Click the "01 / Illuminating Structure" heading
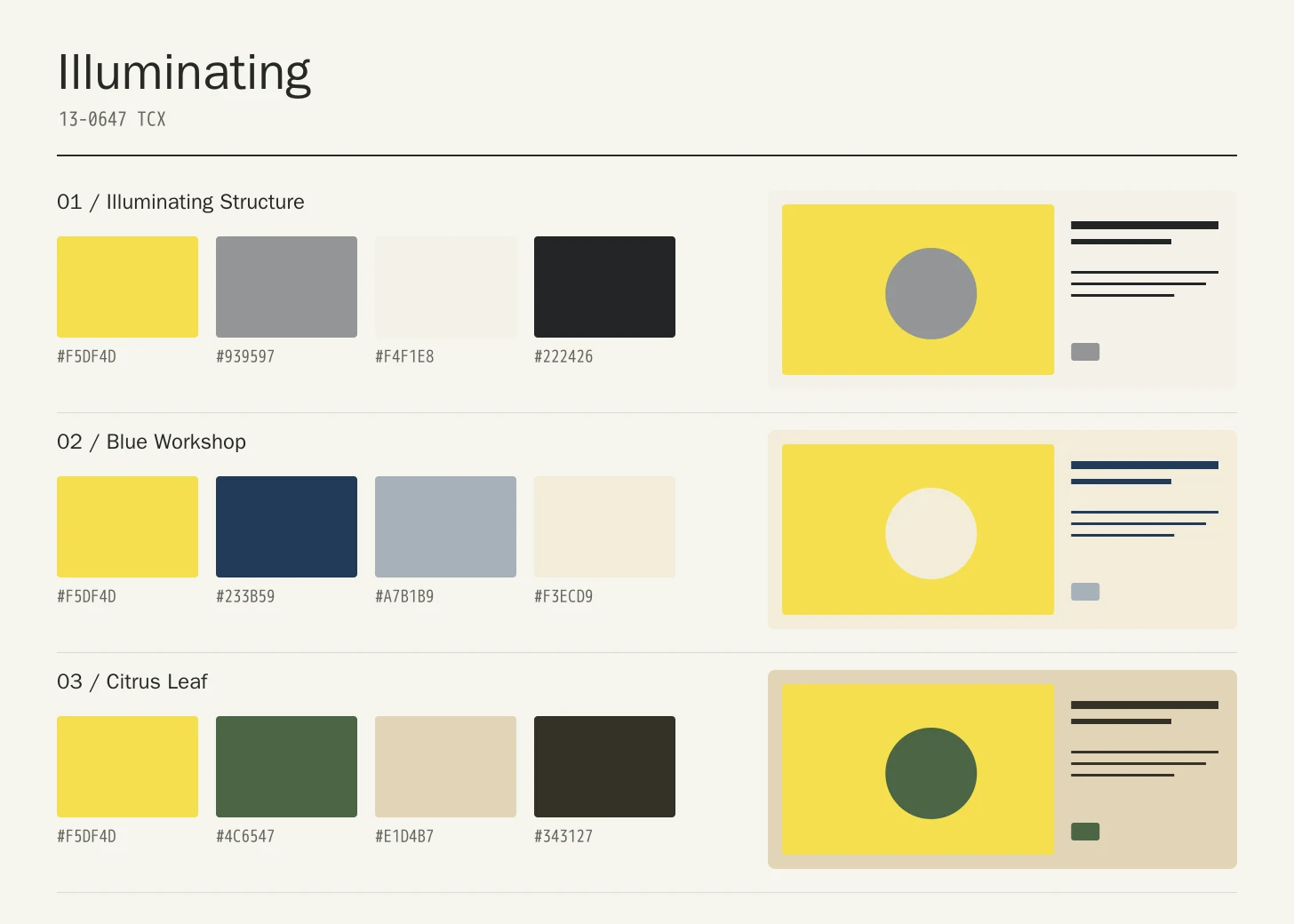1294x924 pixels. click(x=180, y=203)
